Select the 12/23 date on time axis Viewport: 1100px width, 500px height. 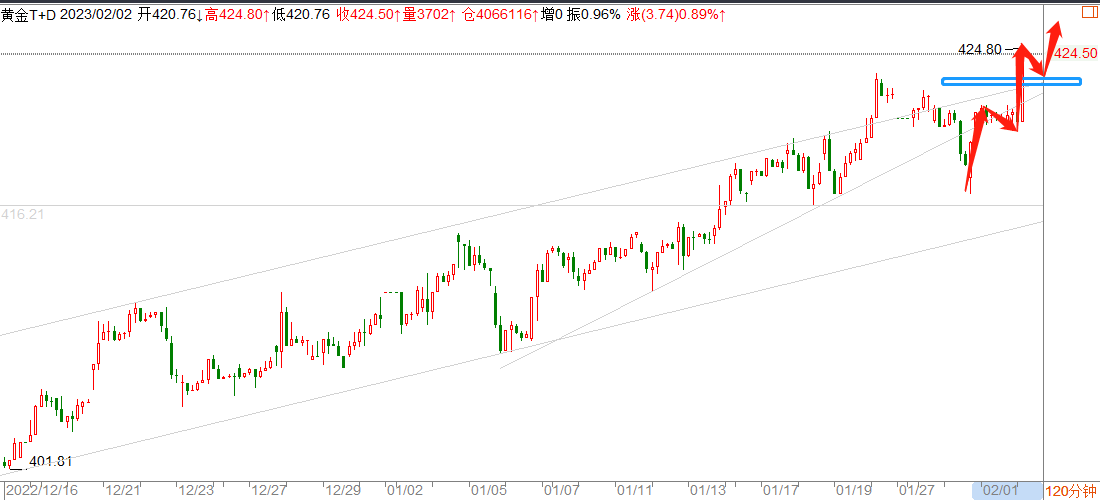(x=196, y=491)
